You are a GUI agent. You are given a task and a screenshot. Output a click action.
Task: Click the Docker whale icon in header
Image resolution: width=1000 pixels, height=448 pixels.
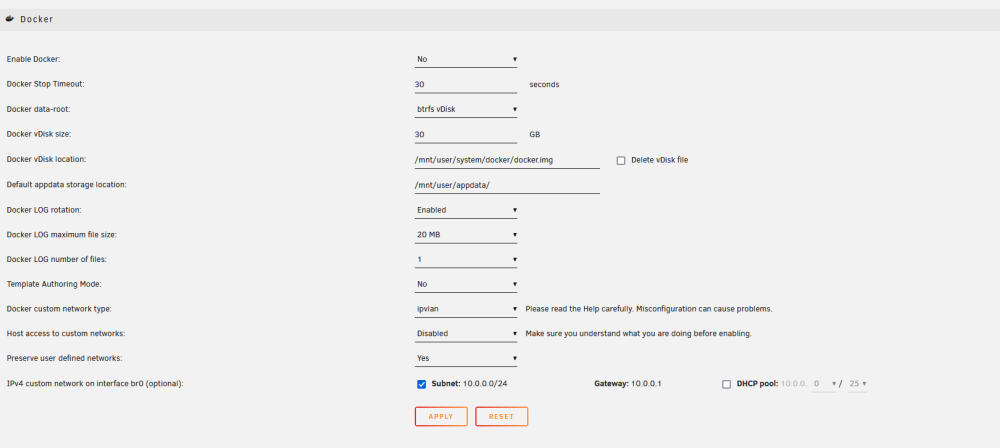10,19
